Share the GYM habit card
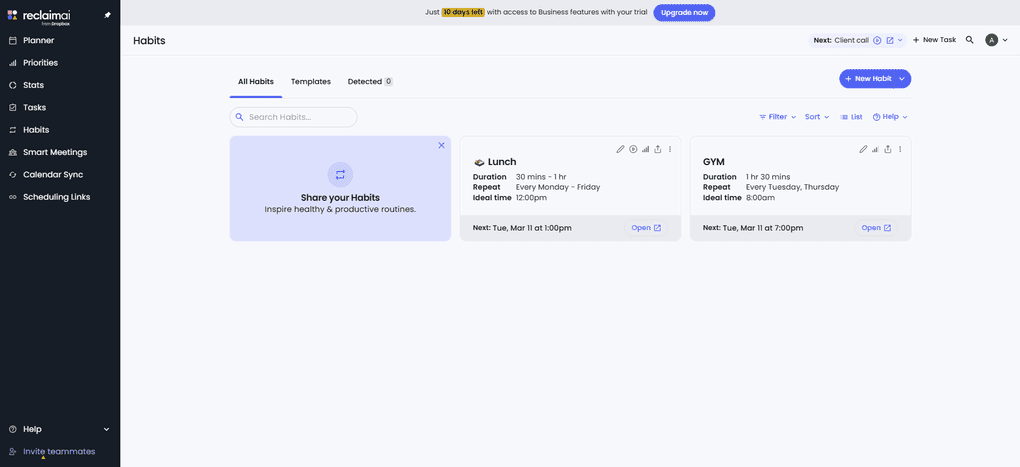Image resolution: width=1020 pixels, height=467 pixels. coord(888,149)
